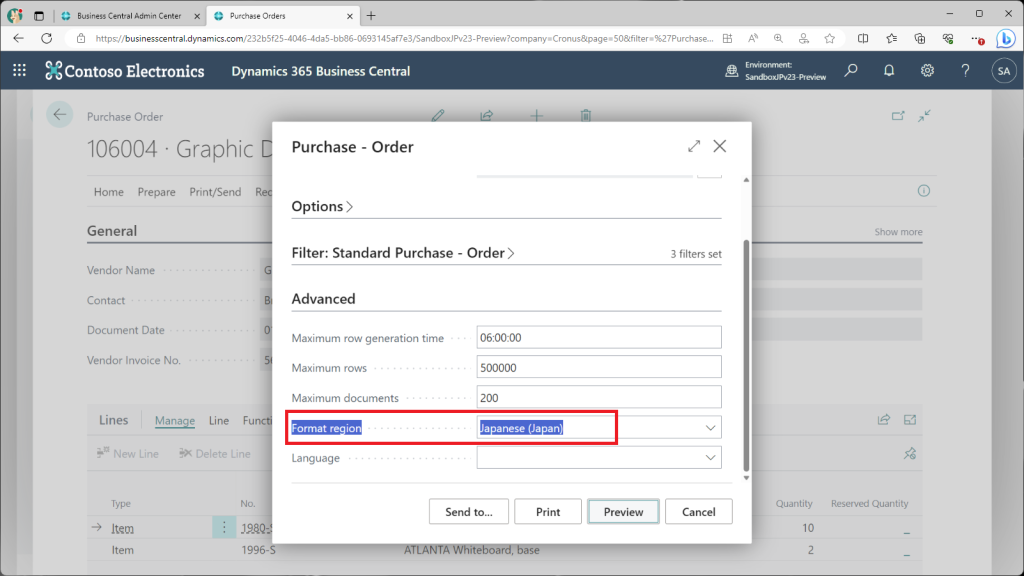Select the Line tab in Lines

click(x=219, y=421)
